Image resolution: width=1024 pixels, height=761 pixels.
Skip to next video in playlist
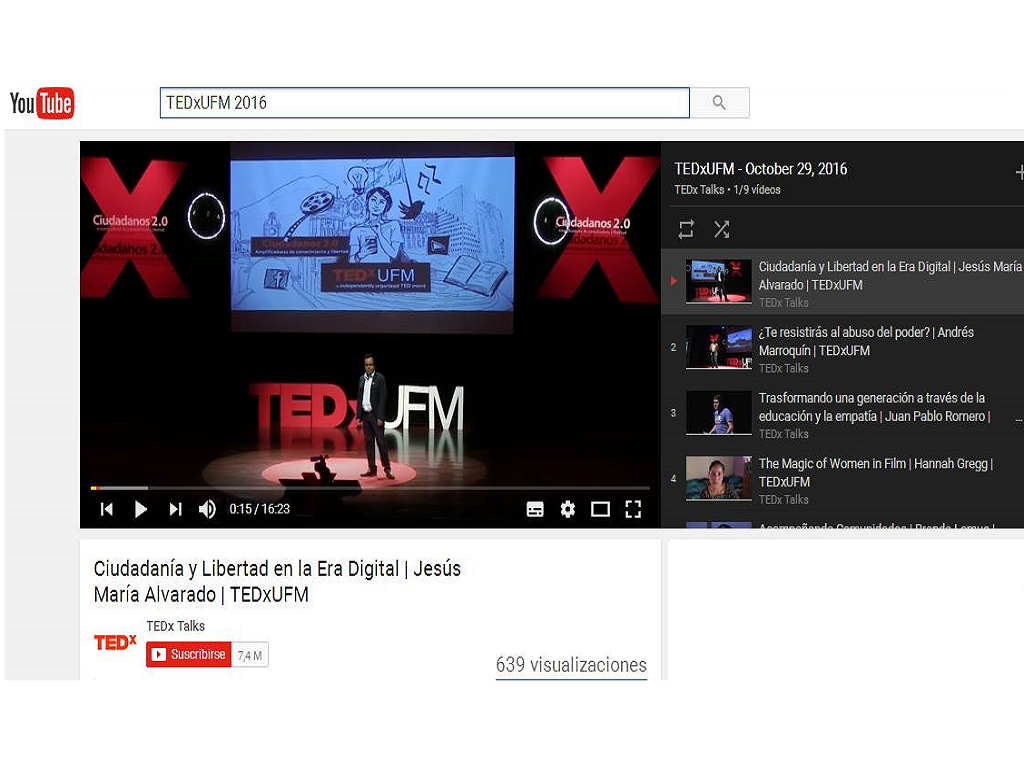pos(175,509)
